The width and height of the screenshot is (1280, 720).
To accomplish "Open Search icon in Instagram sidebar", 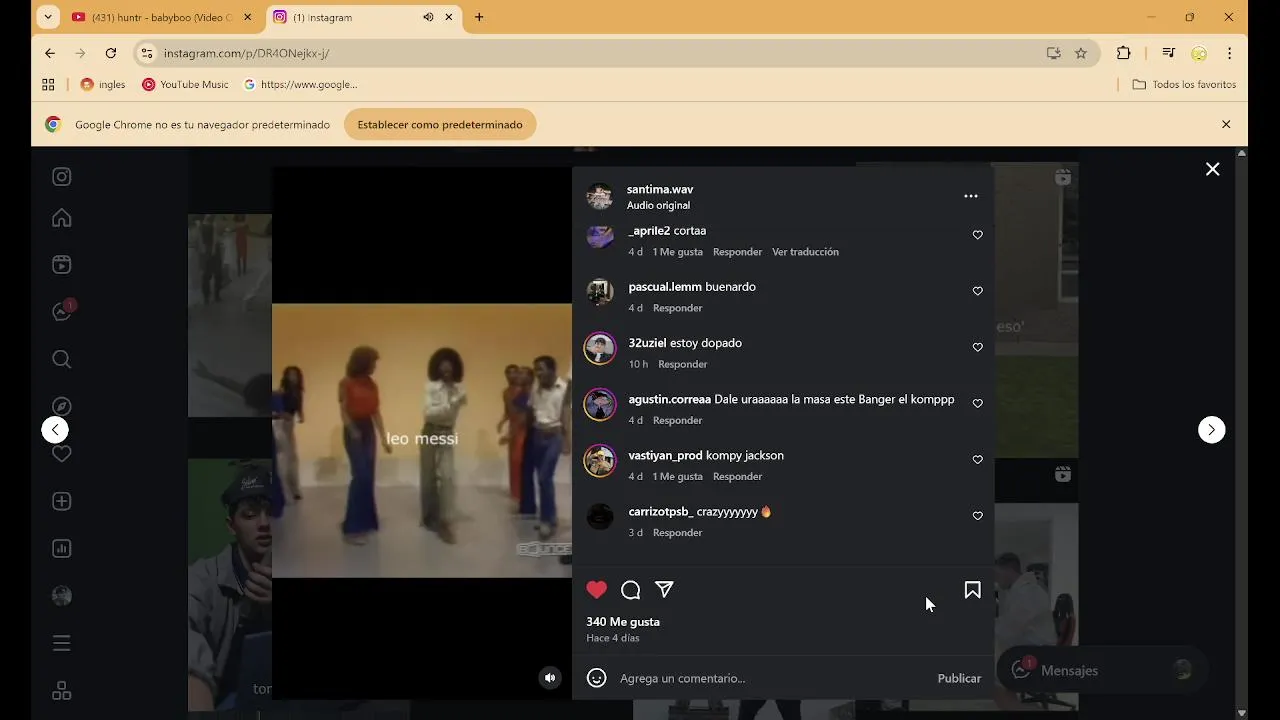I will 61,359.
